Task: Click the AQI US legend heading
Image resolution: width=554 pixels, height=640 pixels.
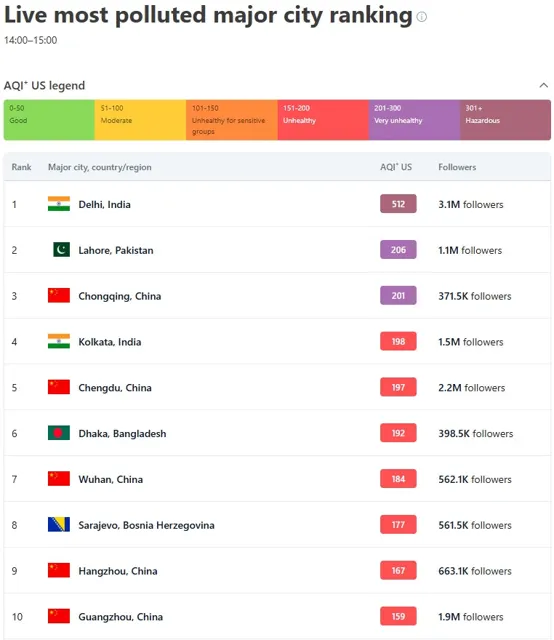Action: coord(44,86)
